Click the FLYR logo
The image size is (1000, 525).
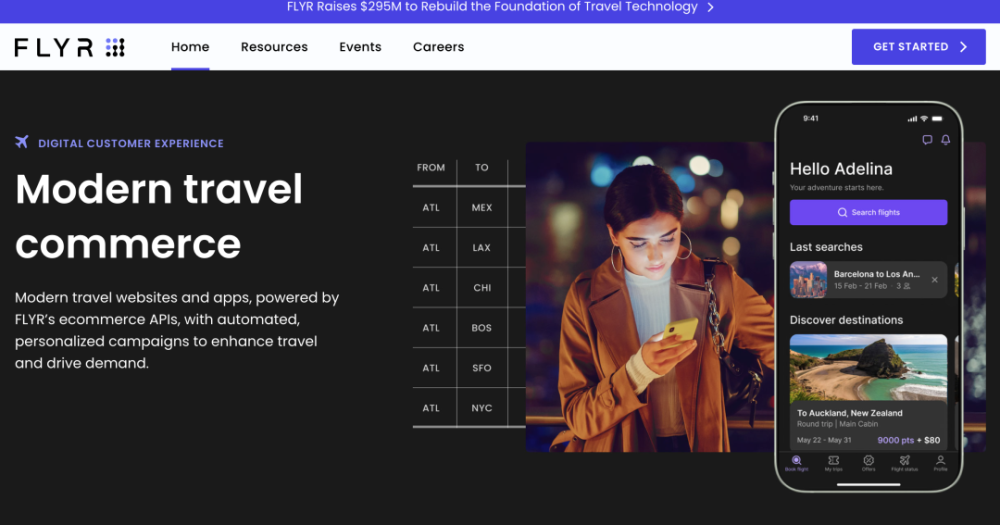70,47
